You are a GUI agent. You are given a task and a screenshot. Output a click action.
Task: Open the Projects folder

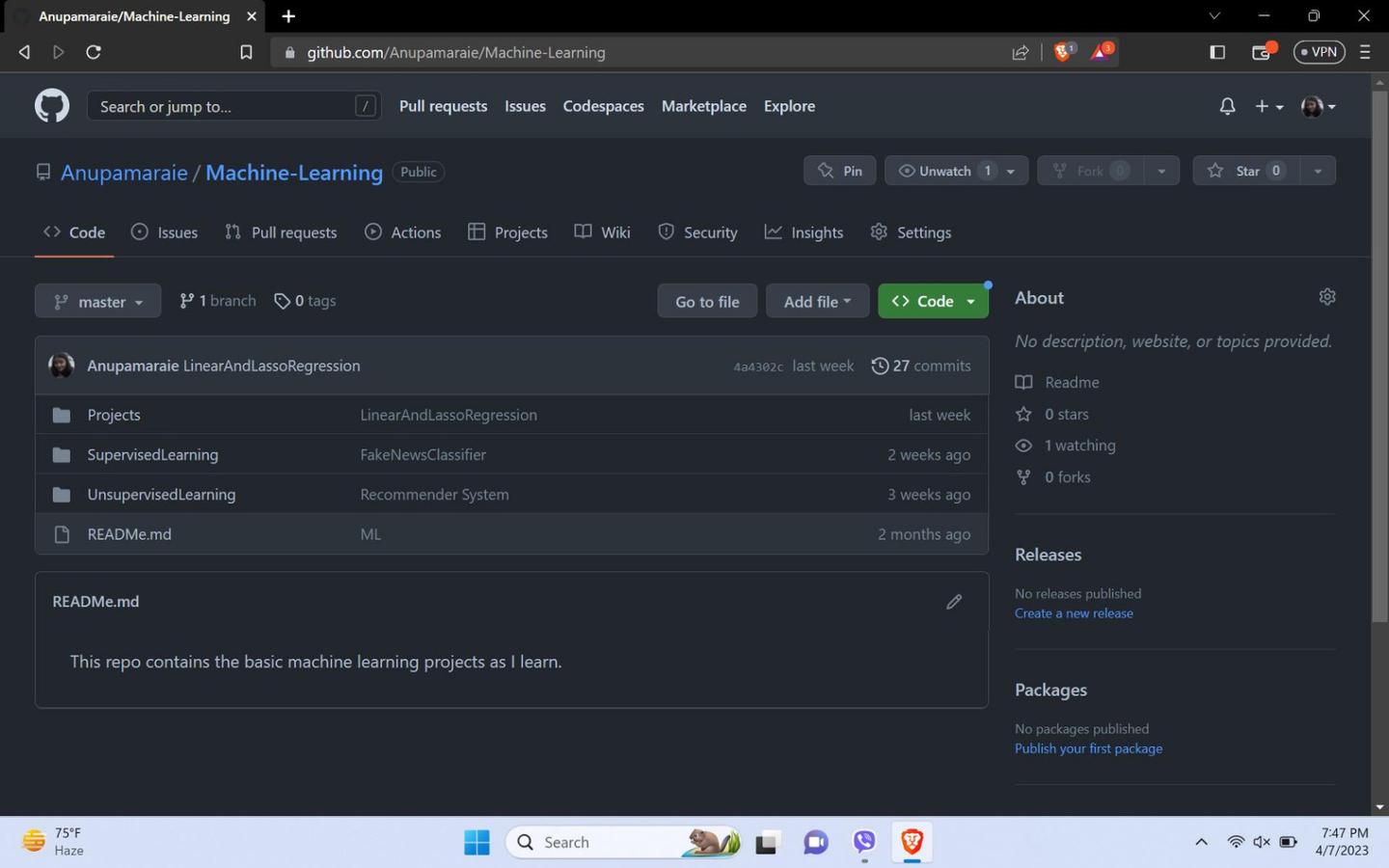point(114,415)
